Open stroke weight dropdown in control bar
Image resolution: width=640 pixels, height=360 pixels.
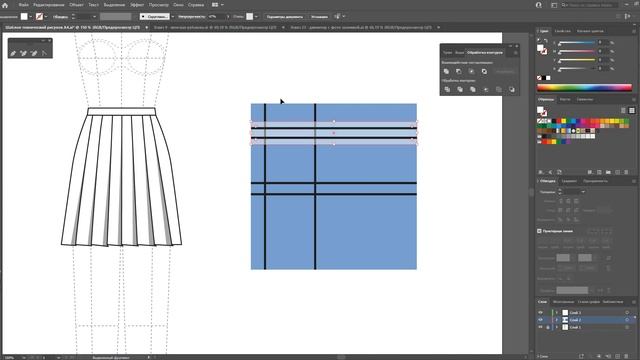click(x=94, y=17)
